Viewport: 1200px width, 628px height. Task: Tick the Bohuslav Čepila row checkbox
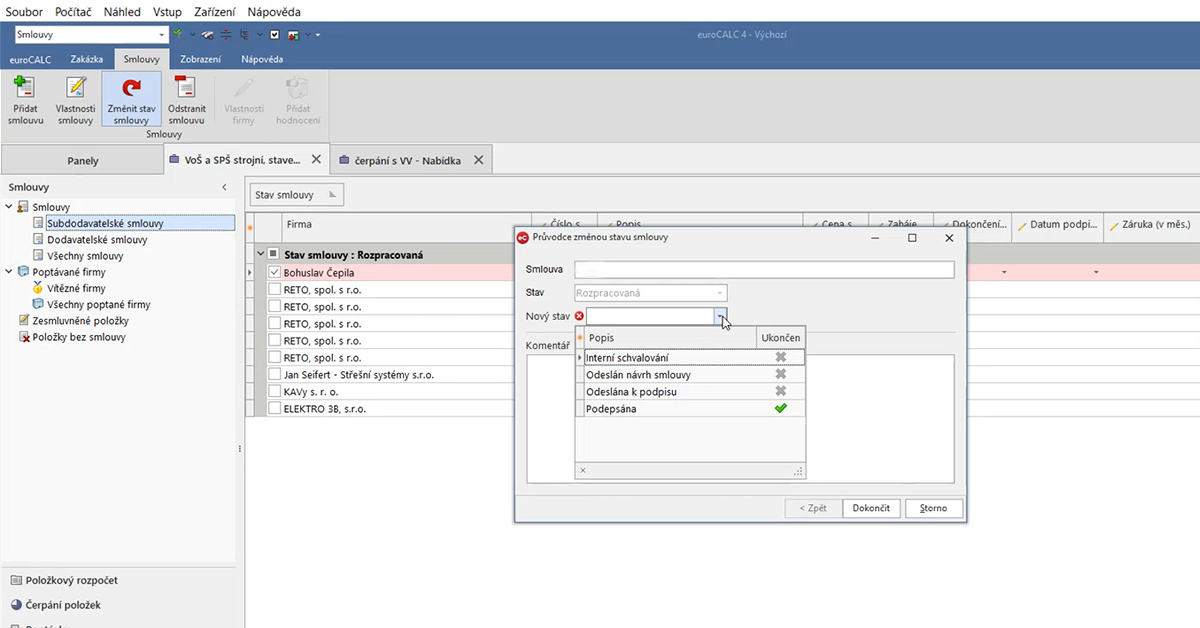[x=275, y=272]
